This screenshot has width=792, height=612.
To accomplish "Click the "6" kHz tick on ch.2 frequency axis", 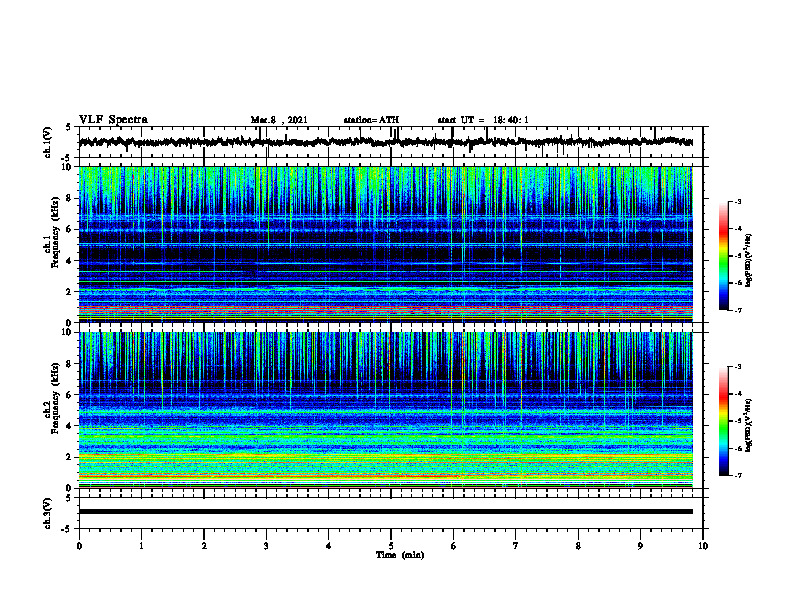I will (x=70, y=395).
